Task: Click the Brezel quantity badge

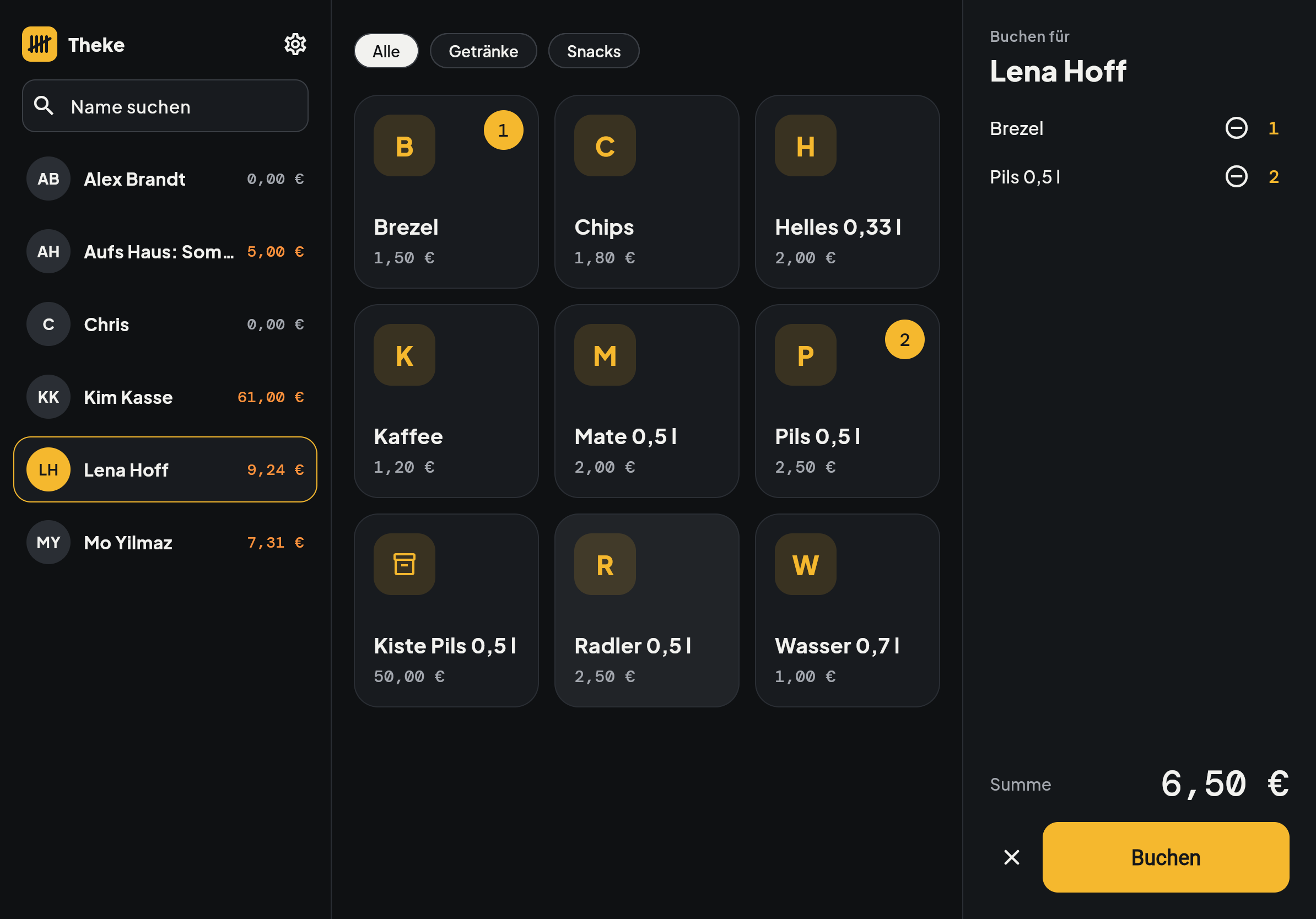Action: click(503, 130)
